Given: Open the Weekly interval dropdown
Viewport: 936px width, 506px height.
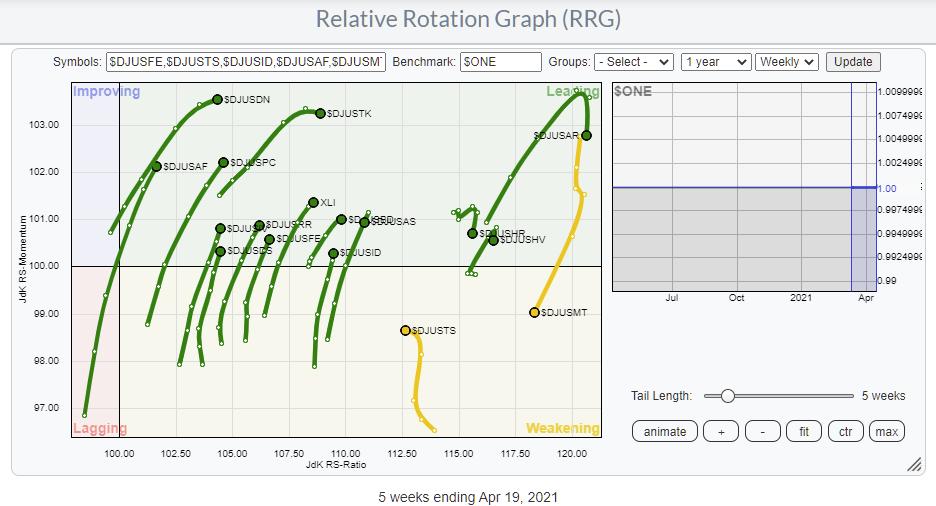Looking at the screenshot, I should pos(787,61).
